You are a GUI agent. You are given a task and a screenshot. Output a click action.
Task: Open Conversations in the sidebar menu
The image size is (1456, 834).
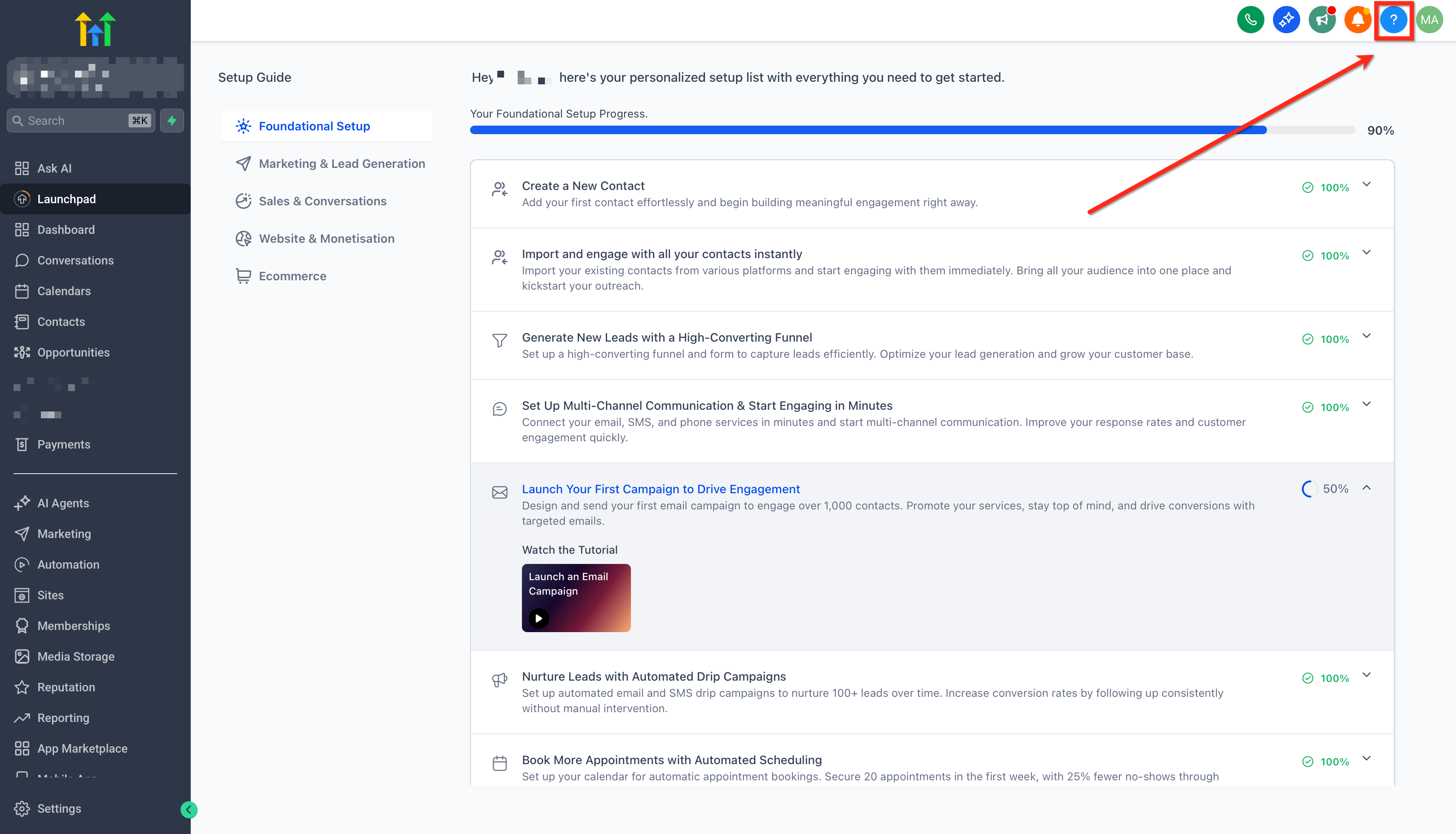75,260
